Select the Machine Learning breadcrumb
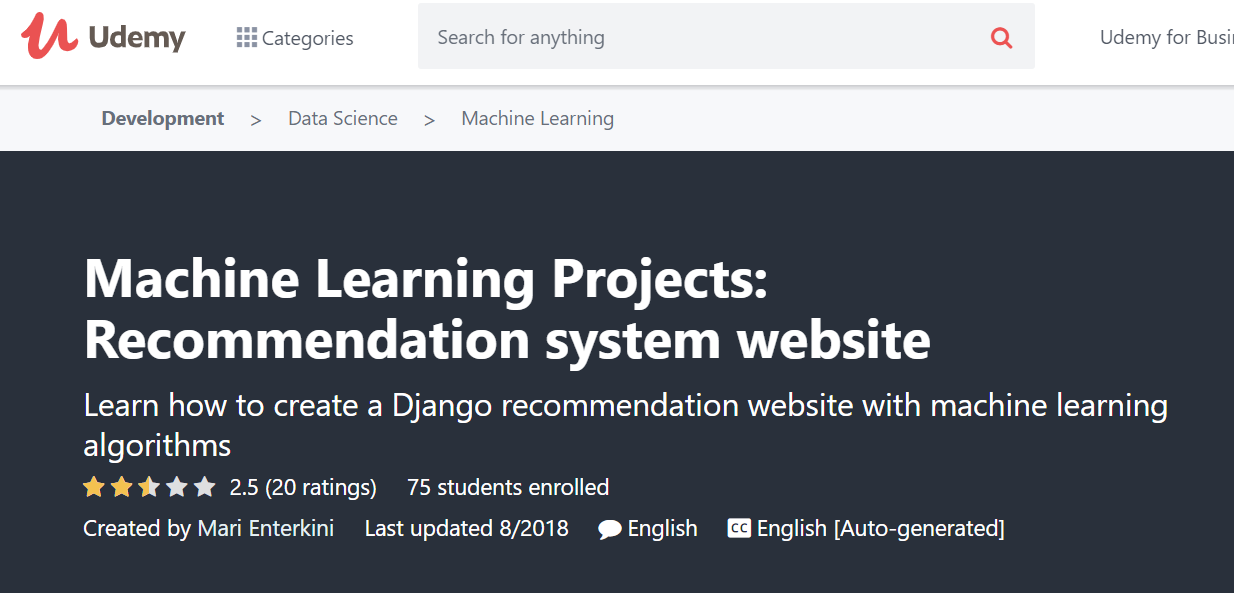This screenshot has width=1234, height=593. (537, 118)
